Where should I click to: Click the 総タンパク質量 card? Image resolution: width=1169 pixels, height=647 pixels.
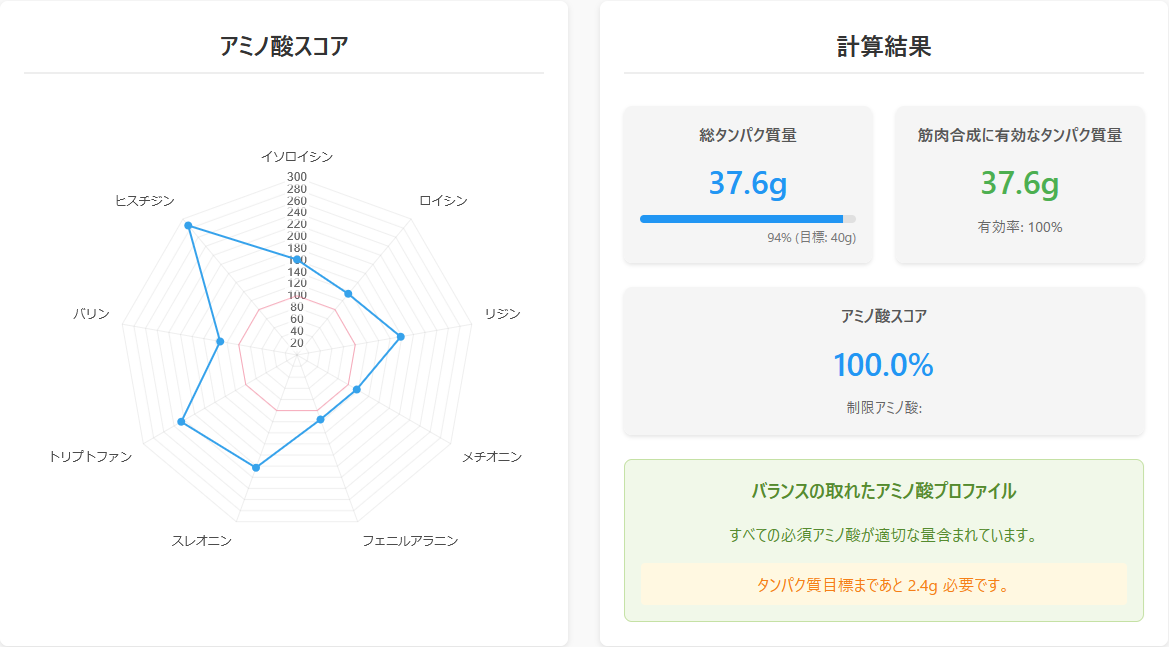[x=747, y=185]
